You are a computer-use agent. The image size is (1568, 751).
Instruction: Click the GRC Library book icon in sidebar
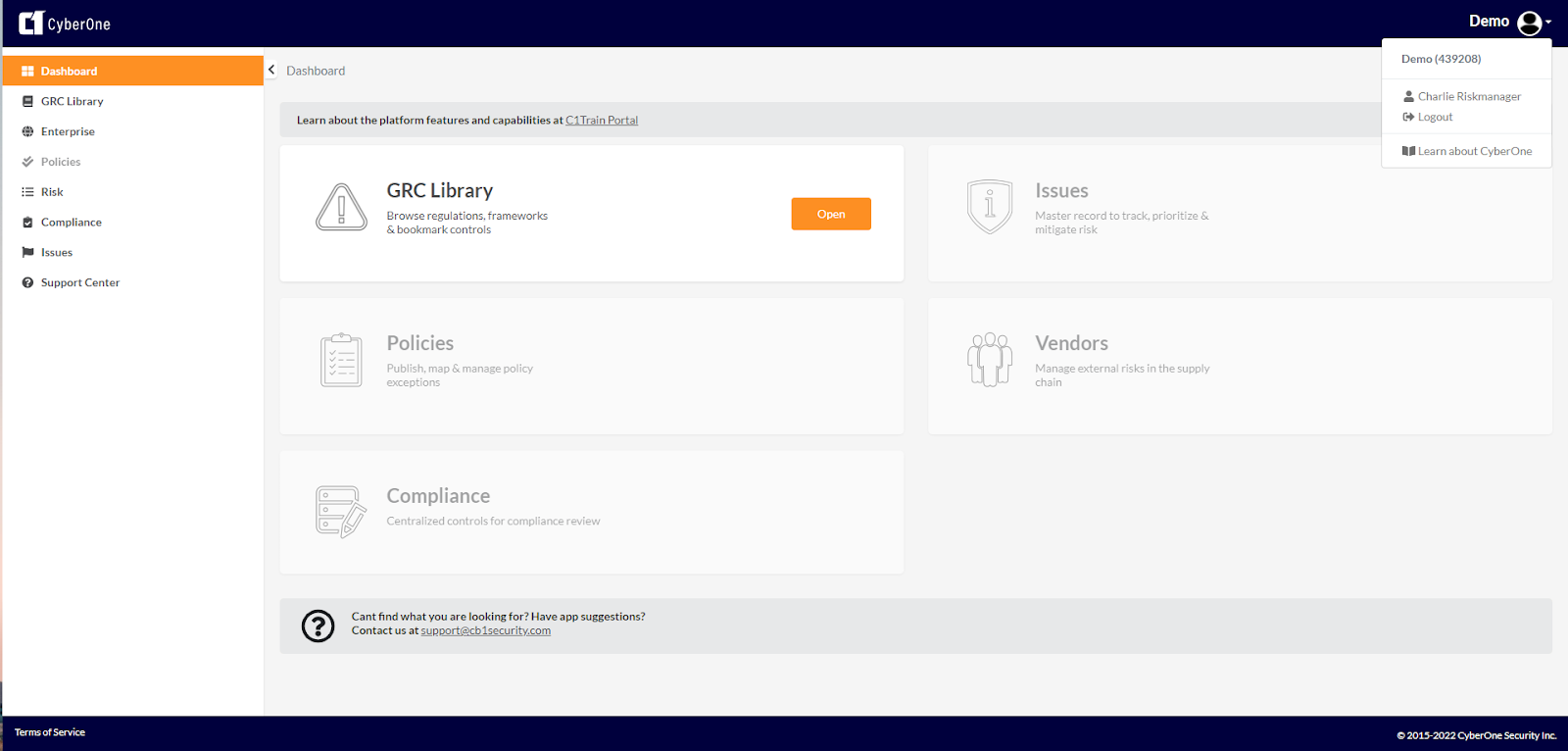pyautogui.click(x=27, y=101)
